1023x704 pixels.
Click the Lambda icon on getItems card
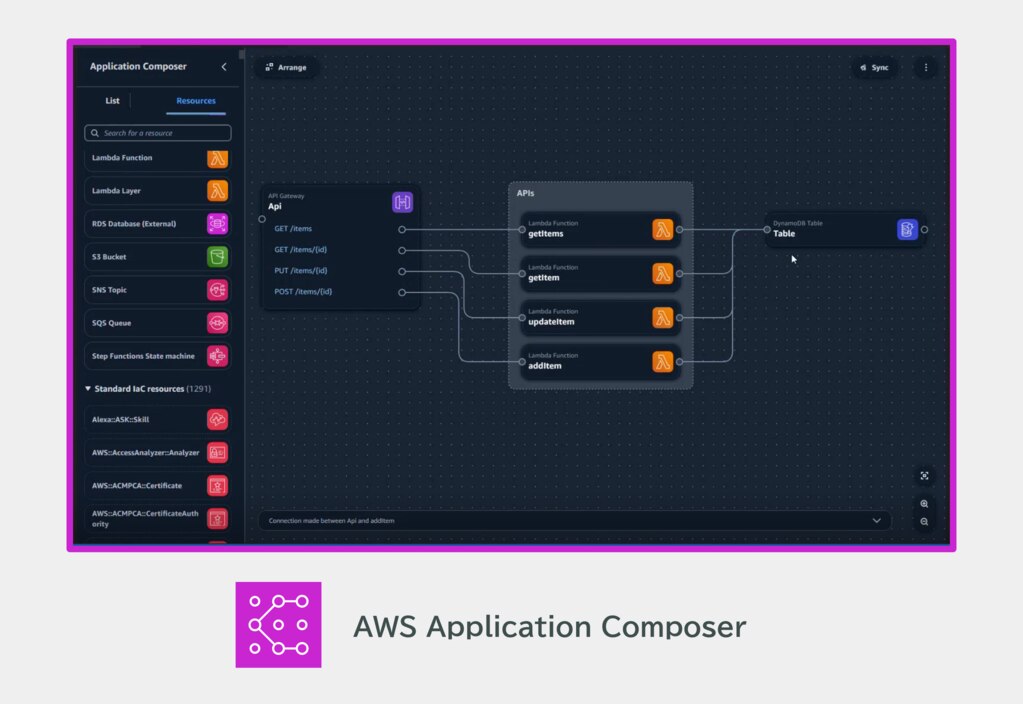click(x=662, y=230)
